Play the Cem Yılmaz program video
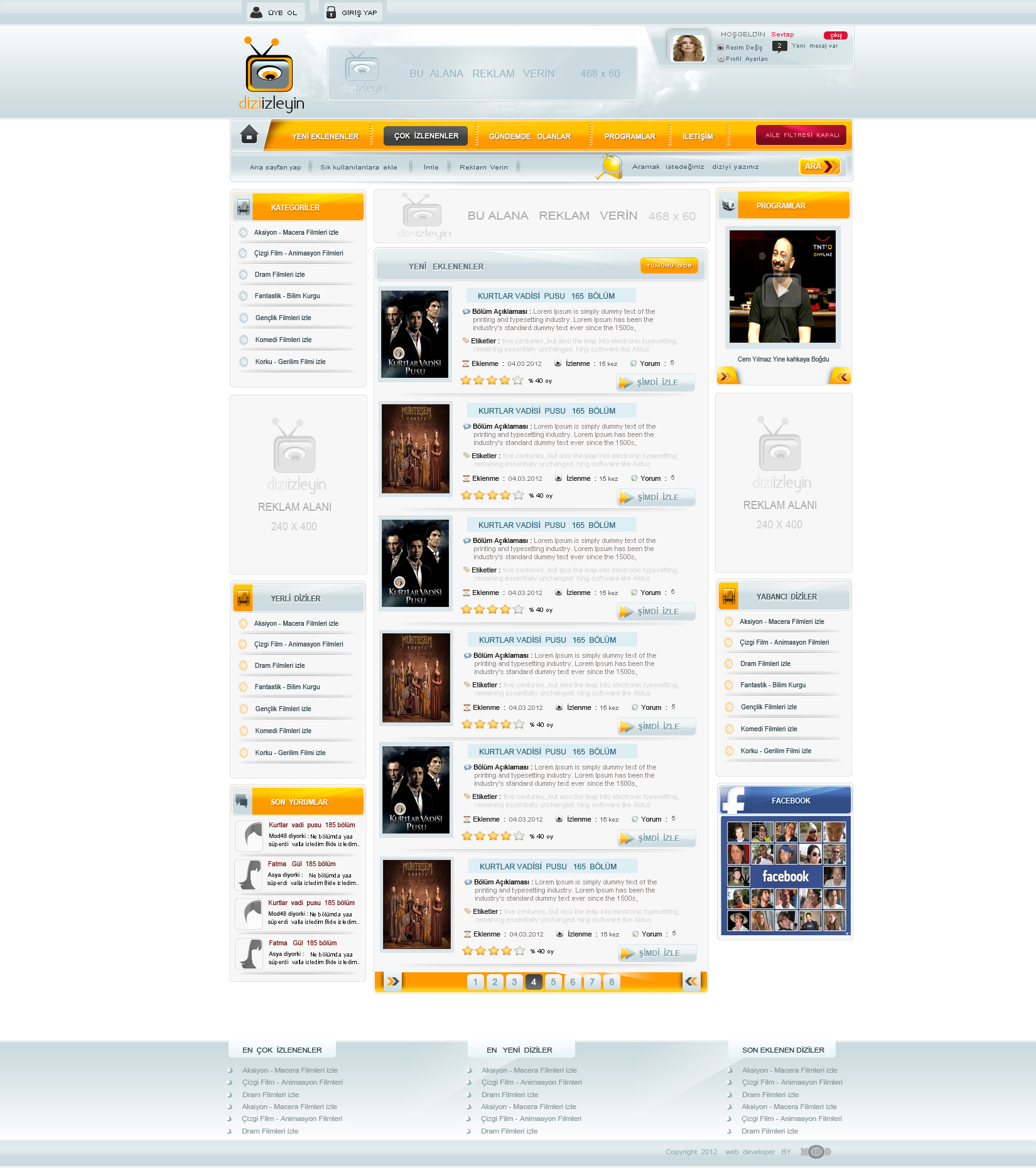Screen dimensions: 1036x1175 pyautogui.click(x=782, y=289)
